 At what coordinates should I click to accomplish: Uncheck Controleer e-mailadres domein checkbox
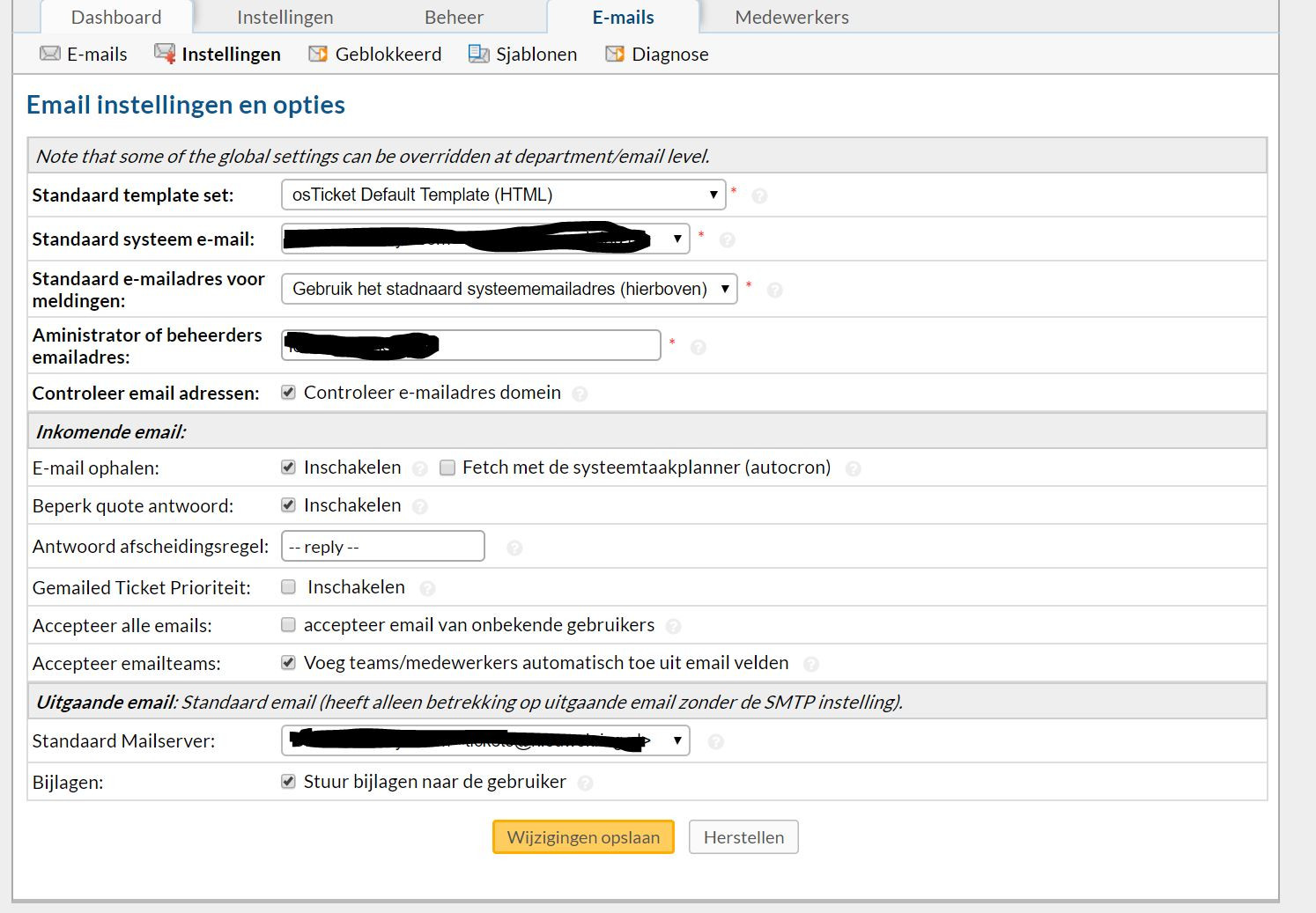coord(288,393)
